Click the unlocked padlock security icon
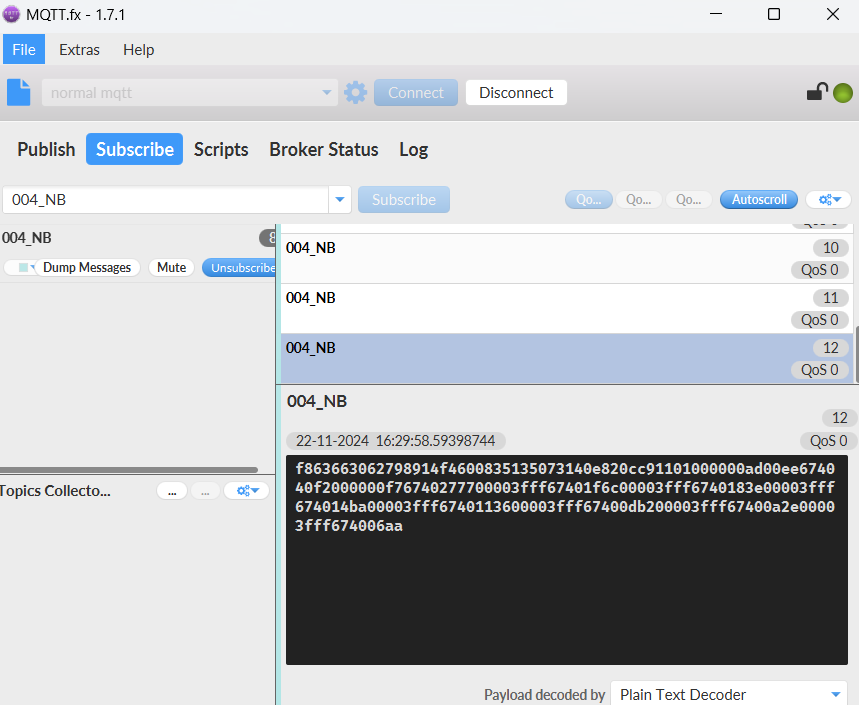 tap(817, 92)
